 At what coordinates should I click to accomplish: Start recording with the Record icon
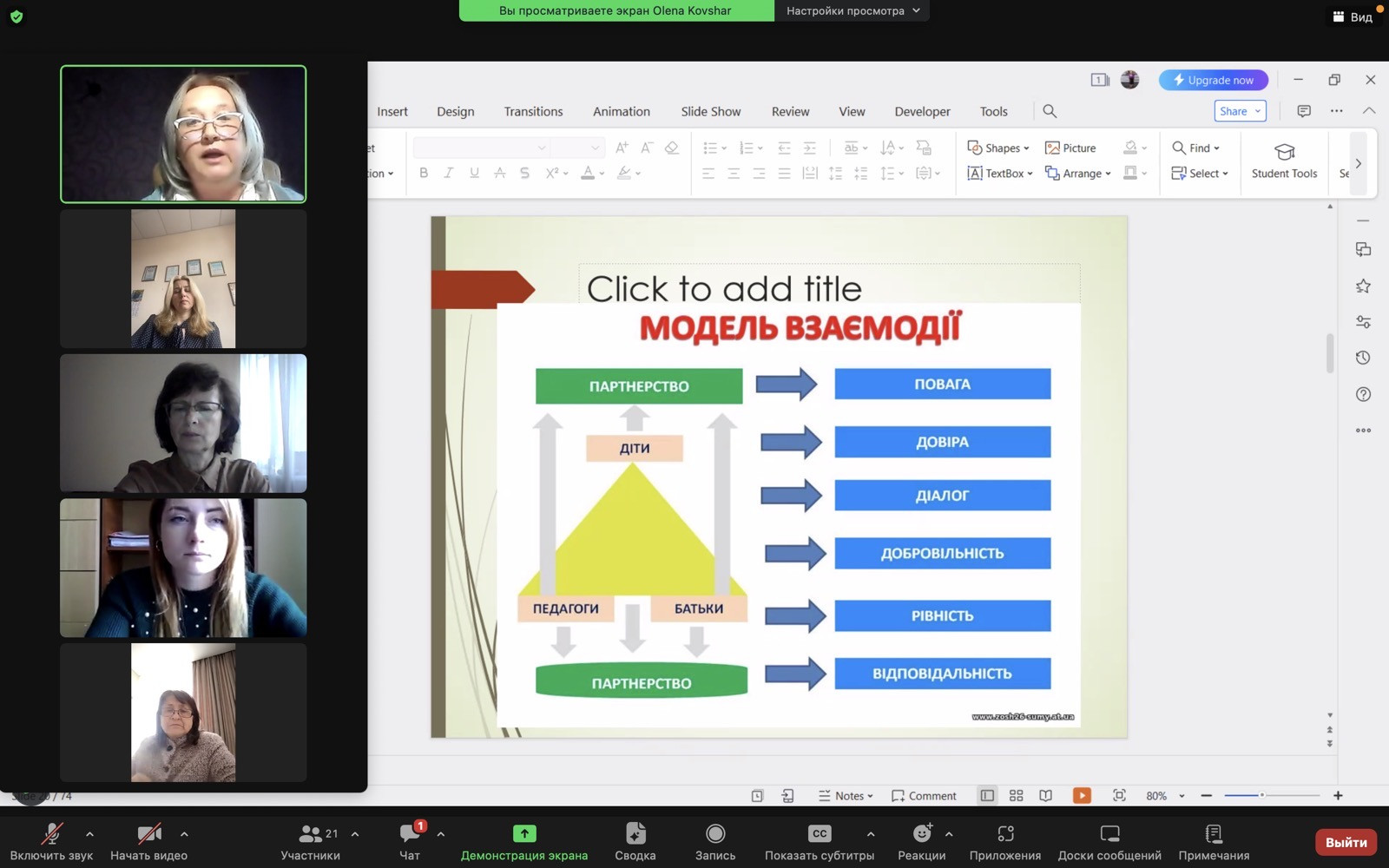(714, 834)
